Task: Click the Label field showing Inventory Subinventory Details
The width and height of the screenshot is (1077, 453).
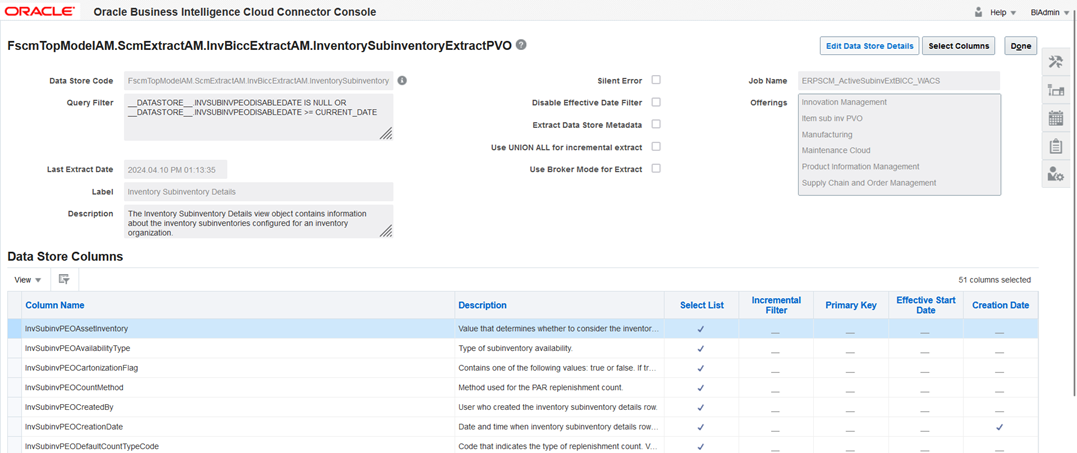Action: tap(258, 191)
